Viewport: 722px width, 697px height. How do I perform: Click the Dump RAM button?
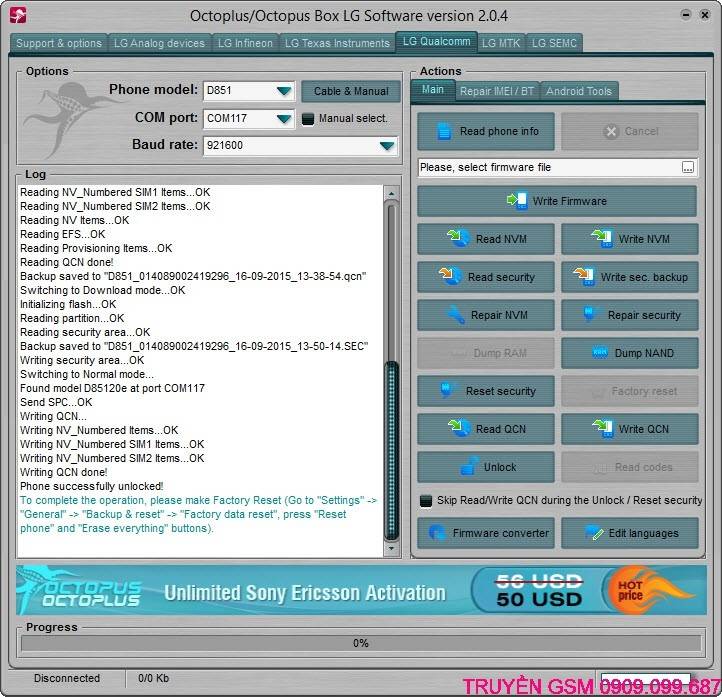click(486, 353)
